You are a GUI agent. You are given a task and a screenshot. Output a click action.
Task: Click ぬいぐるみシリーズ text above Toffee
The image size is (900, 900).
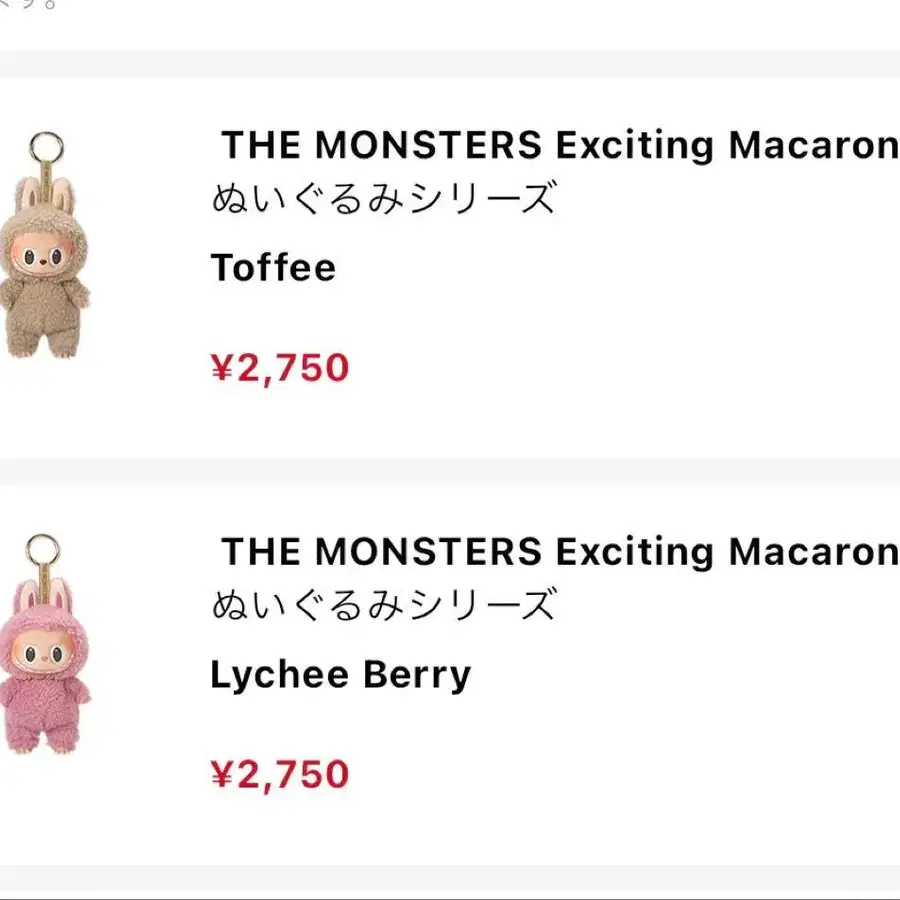point(383,198)
